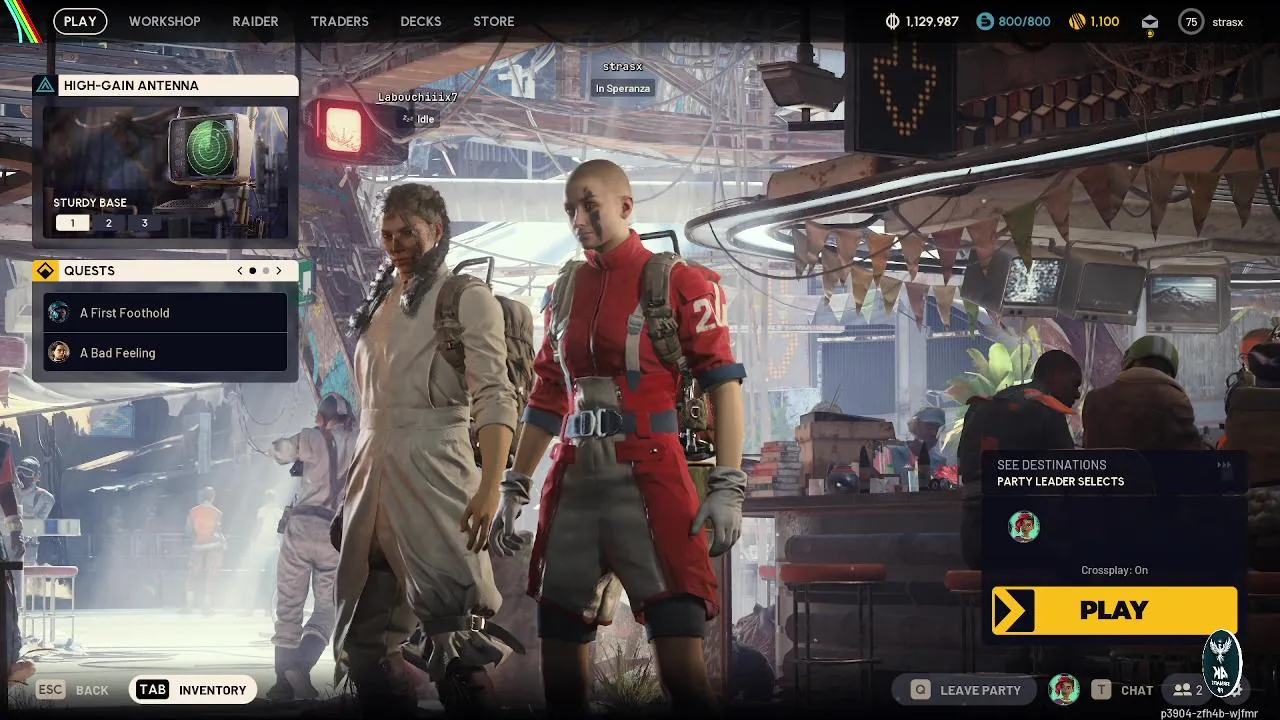
Task: Select Sturdy Base step 2
Action: 108,223
